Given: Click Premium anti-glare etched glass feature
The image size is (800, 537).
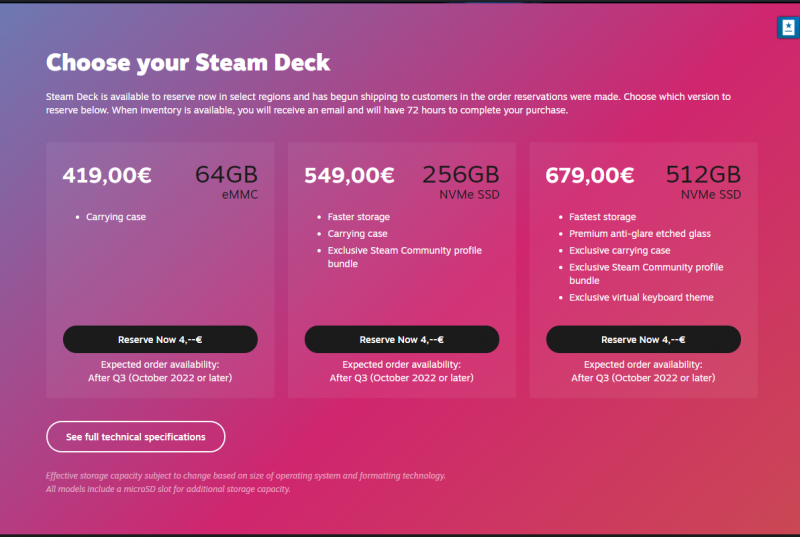Looking at the screenshot, I should click(x=640, y=234).
